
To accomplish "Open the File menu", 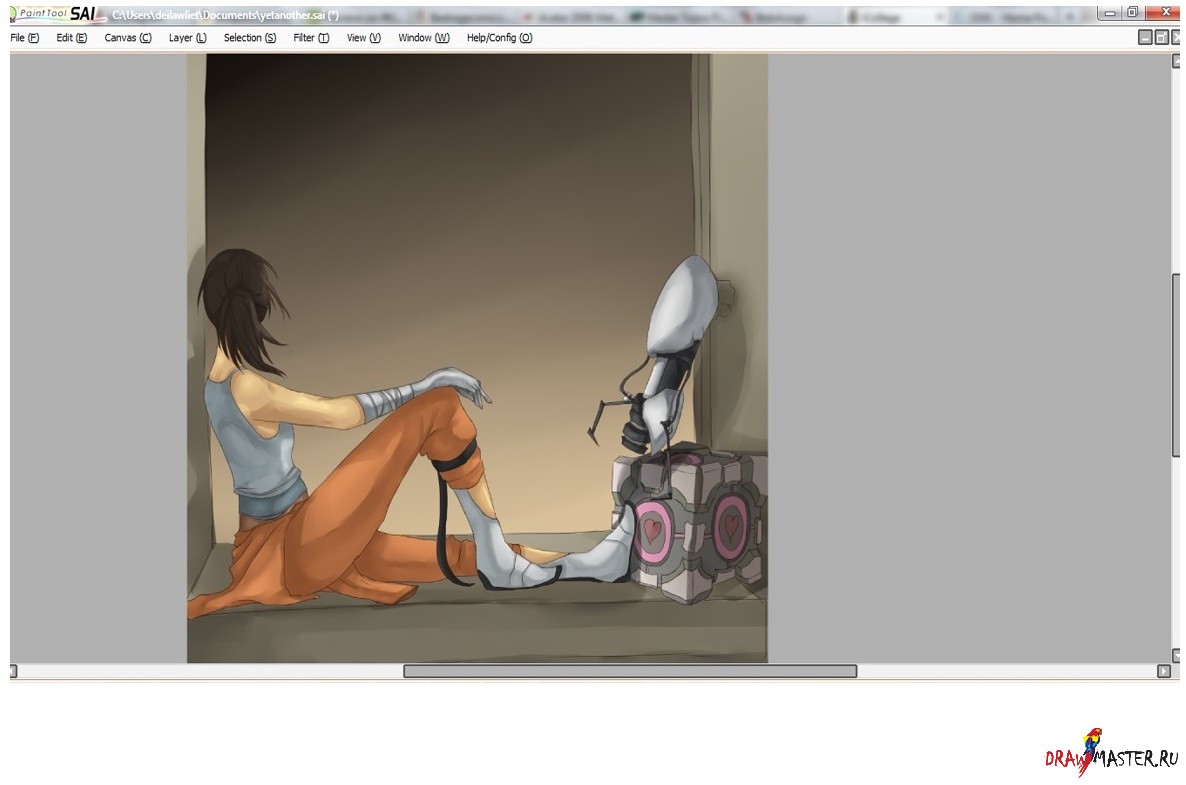I will [24, 38].
